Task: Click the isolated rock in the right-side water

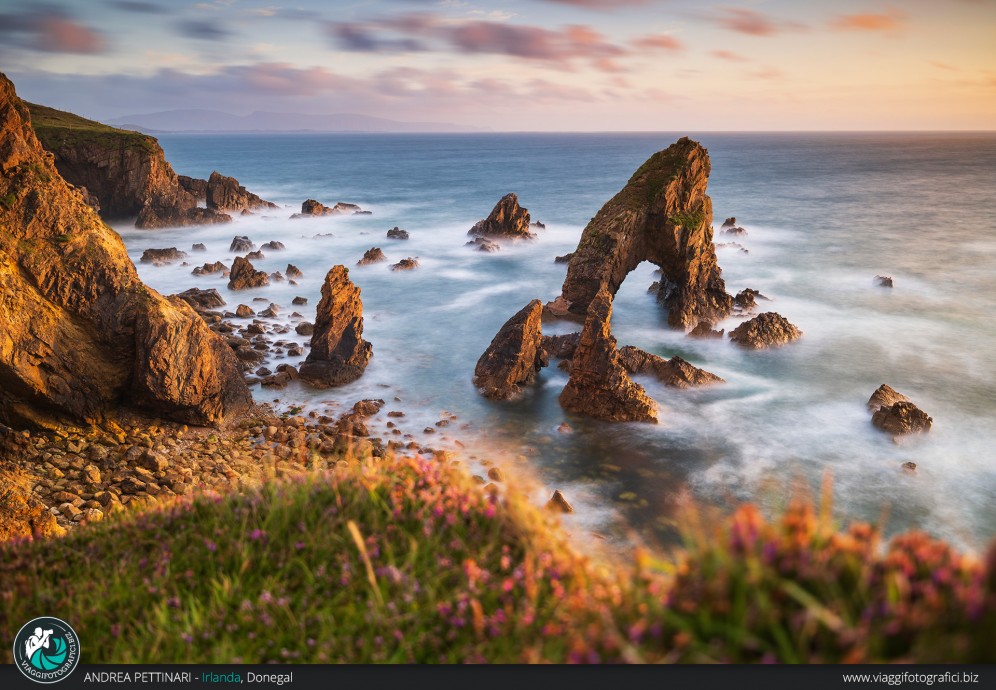Action: point(899,413)
